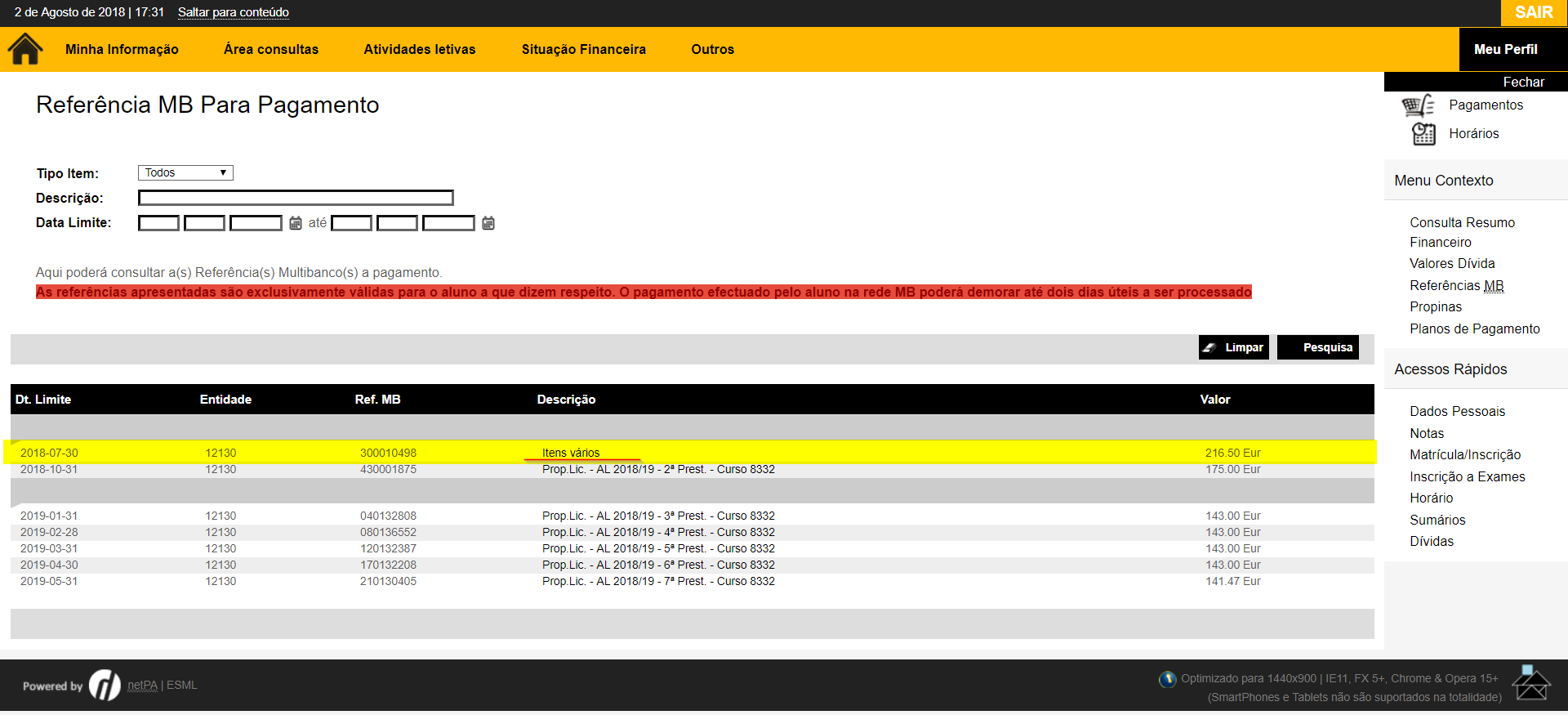The width and height of the screenshot is (1568, 715).
Task: Click the netPA logo in the footer
Action: tap(105, 685)
